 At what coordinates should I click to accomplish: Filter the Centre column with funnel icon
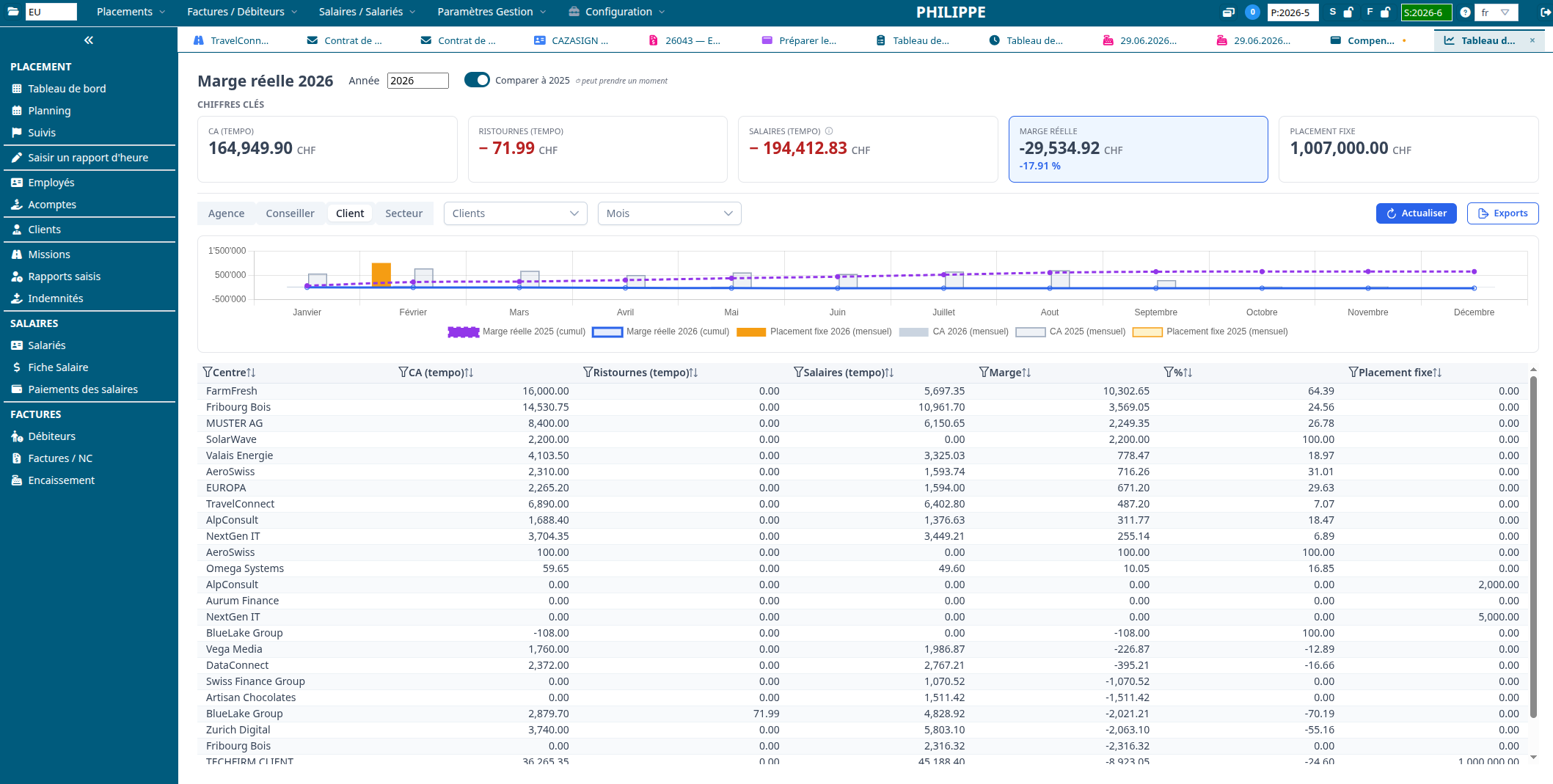coord(208,373)
